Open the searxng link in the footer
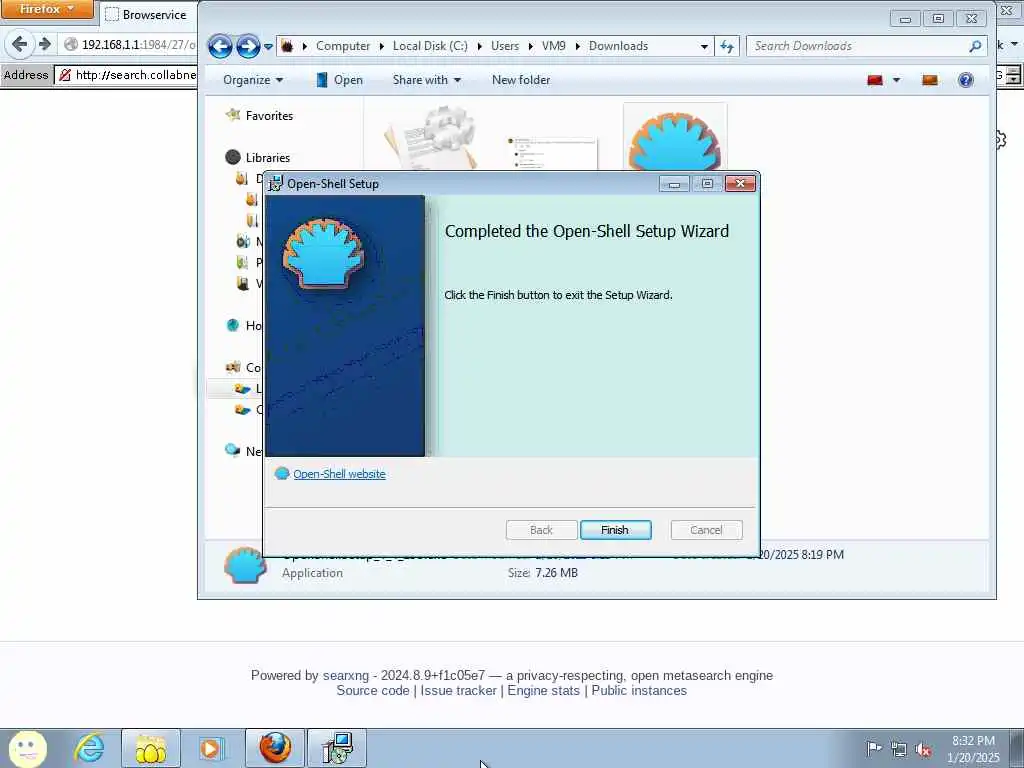Image resolution: width=1024 pixels, height=768 pixels. [x=345, y=675]
